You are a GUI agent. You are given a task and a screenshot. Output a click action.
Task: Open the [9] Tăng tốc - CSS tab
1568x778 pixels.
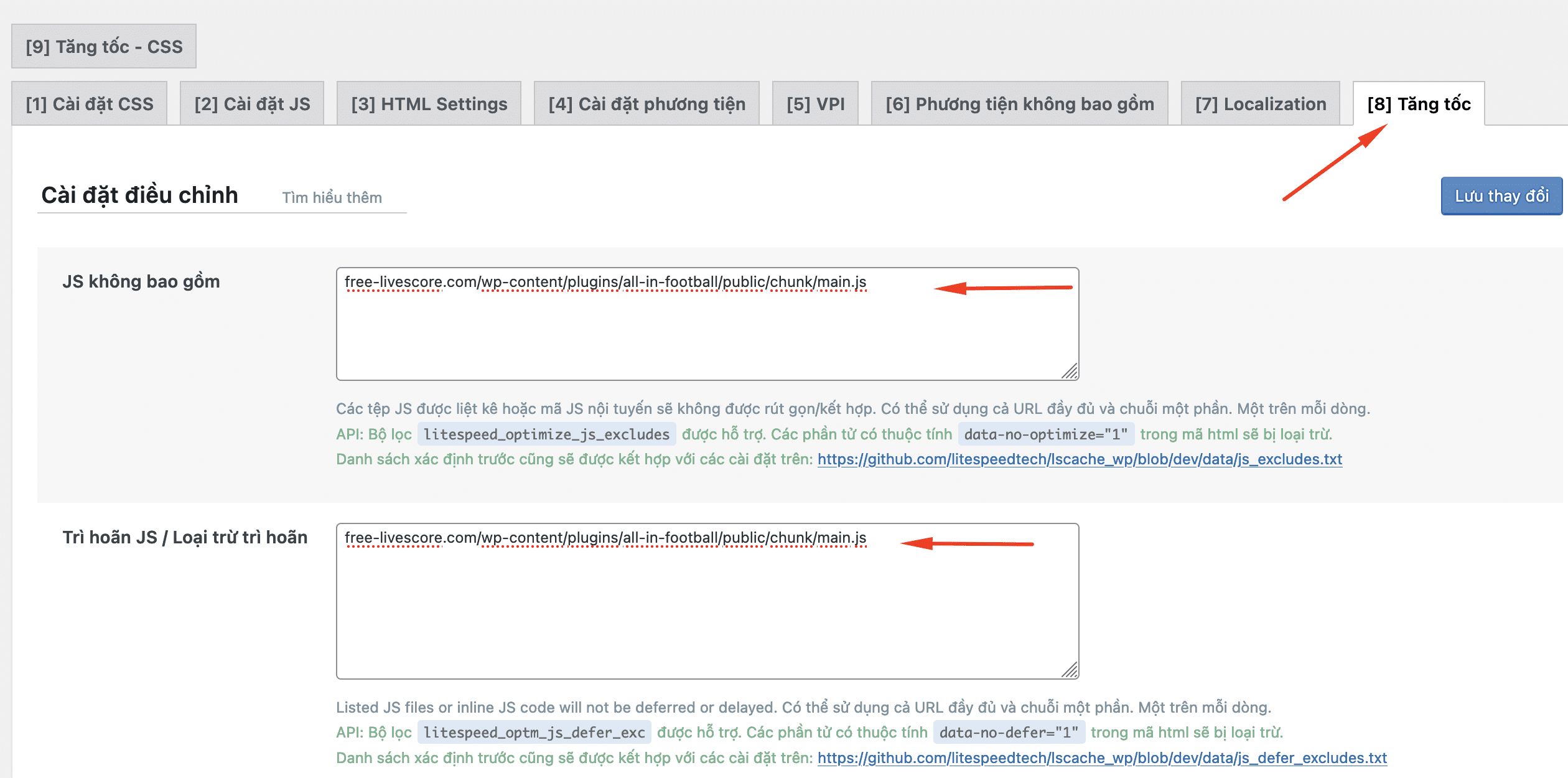[x=104, y=47]
